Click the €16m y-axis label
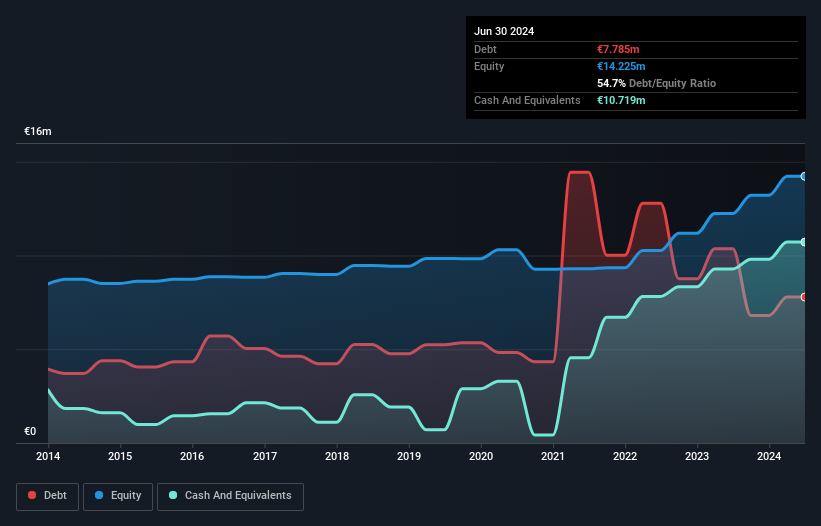 (x=38, y=131)
